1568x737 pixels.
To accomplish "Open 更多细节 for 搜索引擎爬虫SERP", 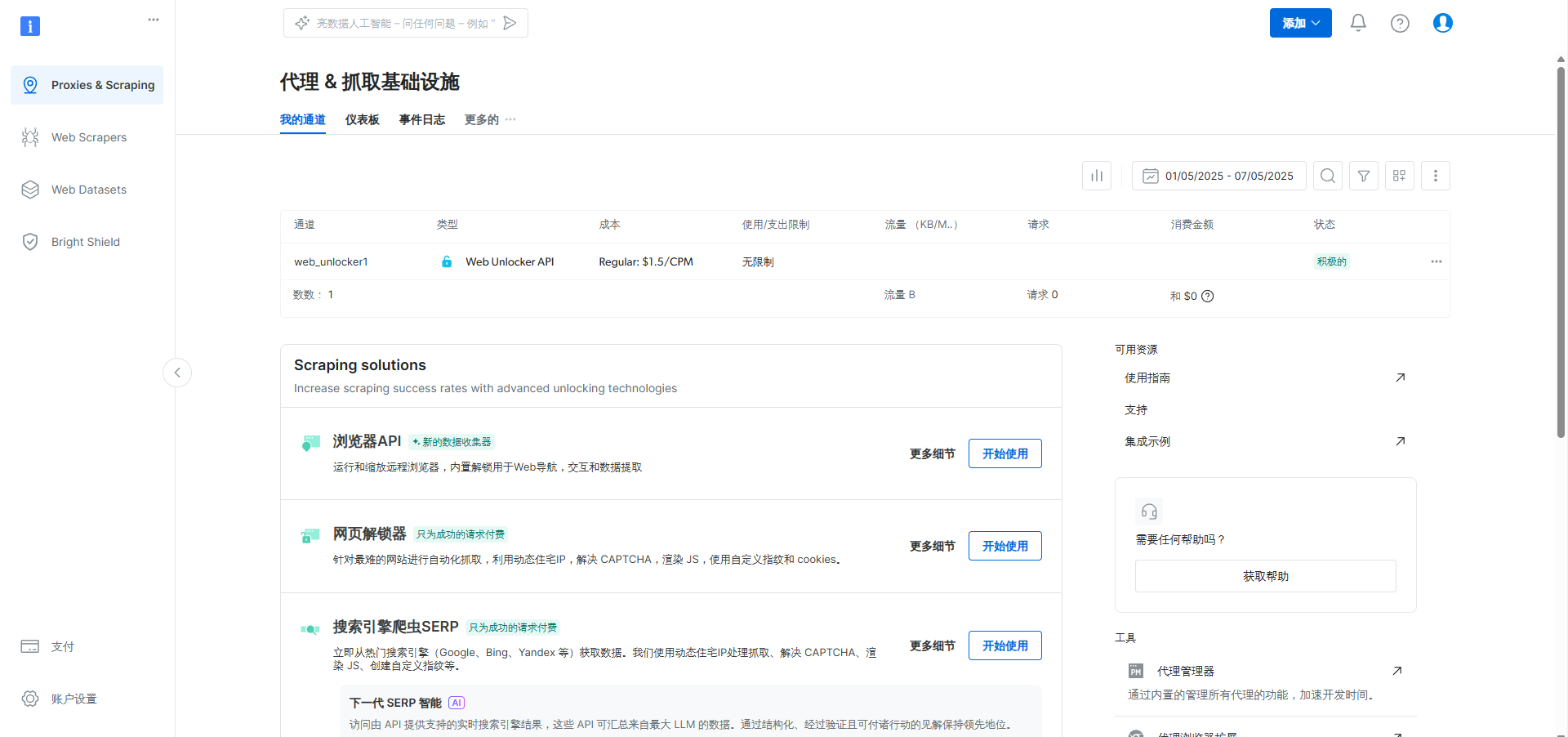I will 933,645.
